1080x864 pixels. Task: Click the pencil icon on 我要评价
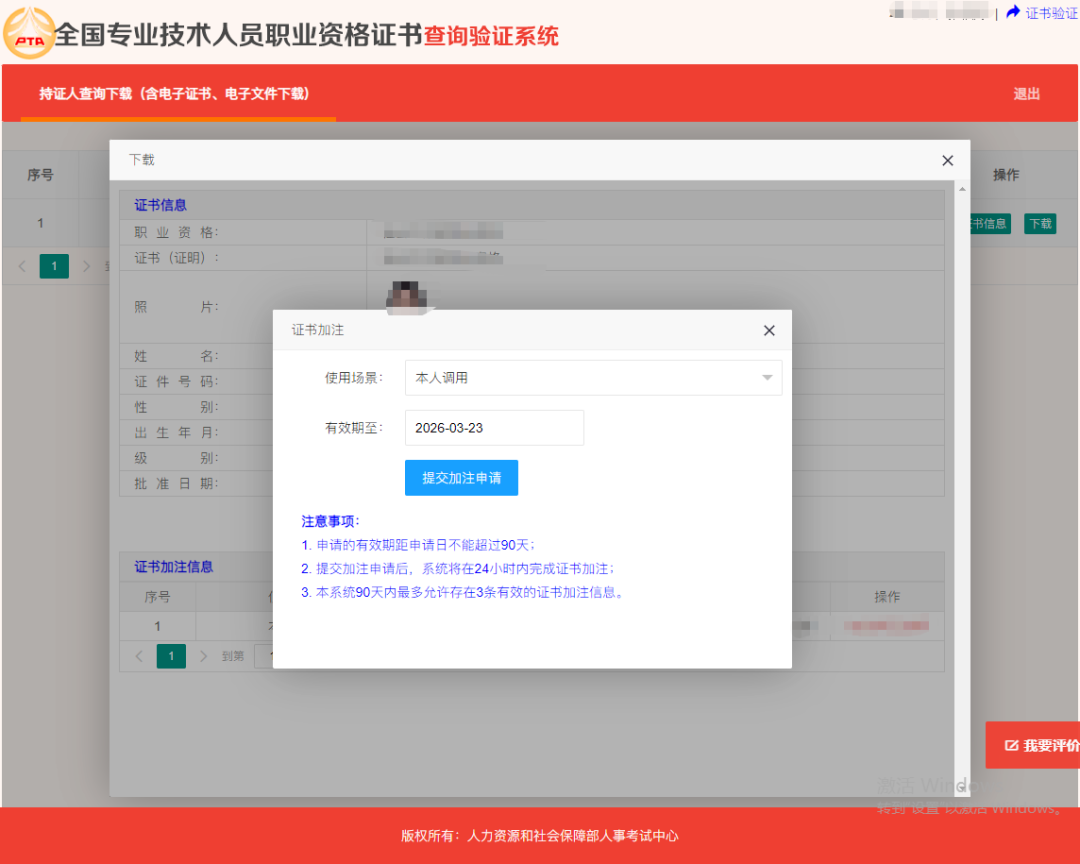[x=1011, y=746]
